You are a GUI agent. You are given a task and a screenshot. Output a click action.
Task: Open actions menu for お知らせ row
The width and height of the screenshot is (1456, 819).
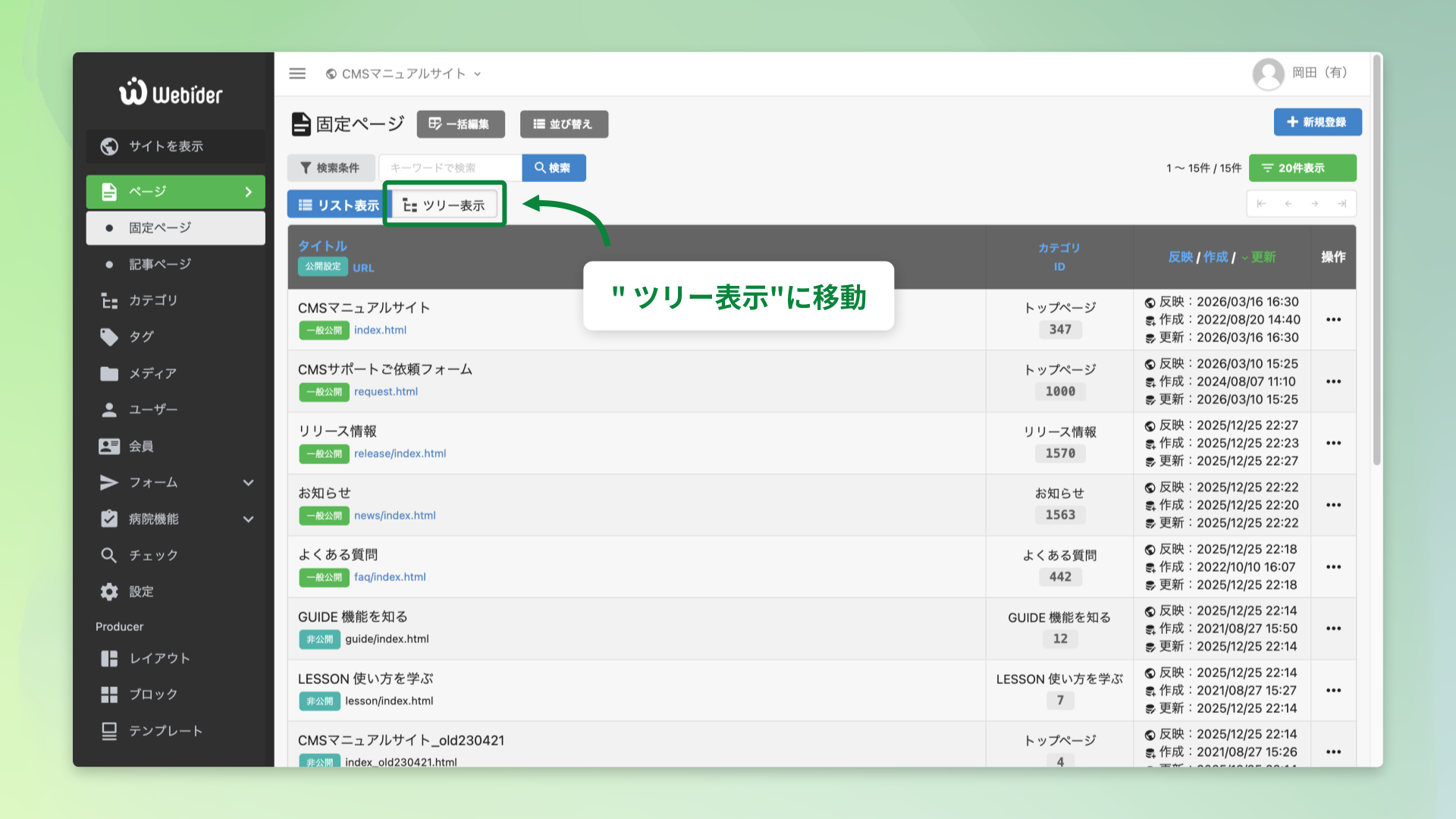(x=1333, y=505)
